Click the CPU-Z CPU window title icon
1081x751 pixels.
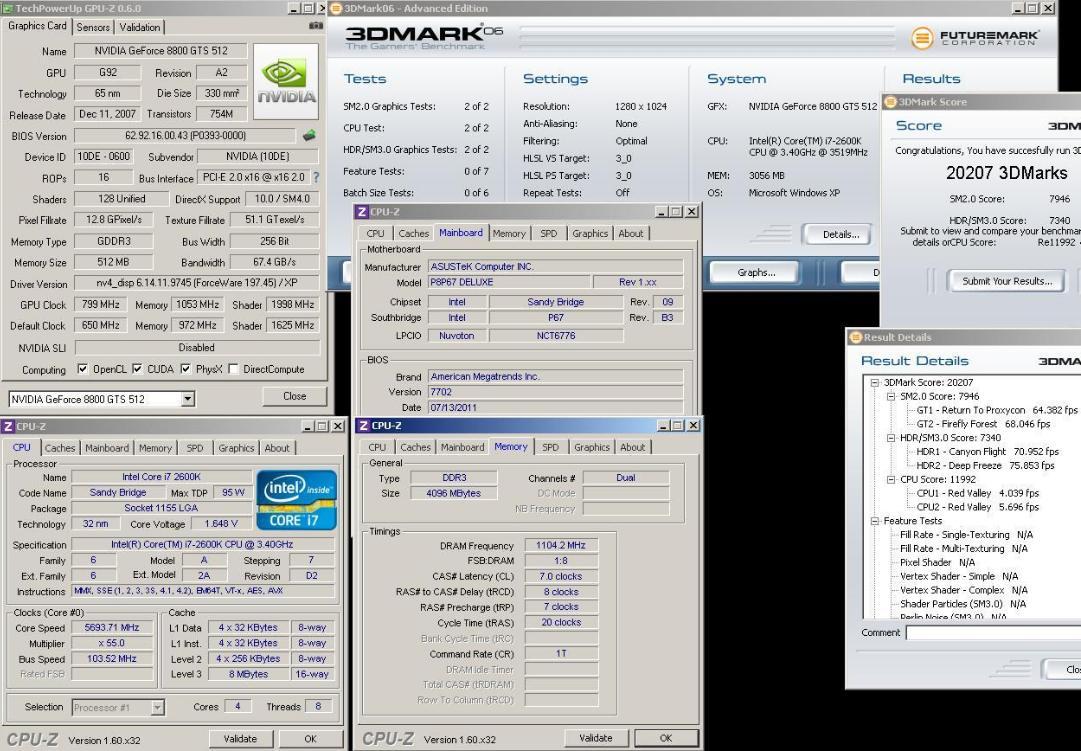pyautogui.click(x=8, y=426)
